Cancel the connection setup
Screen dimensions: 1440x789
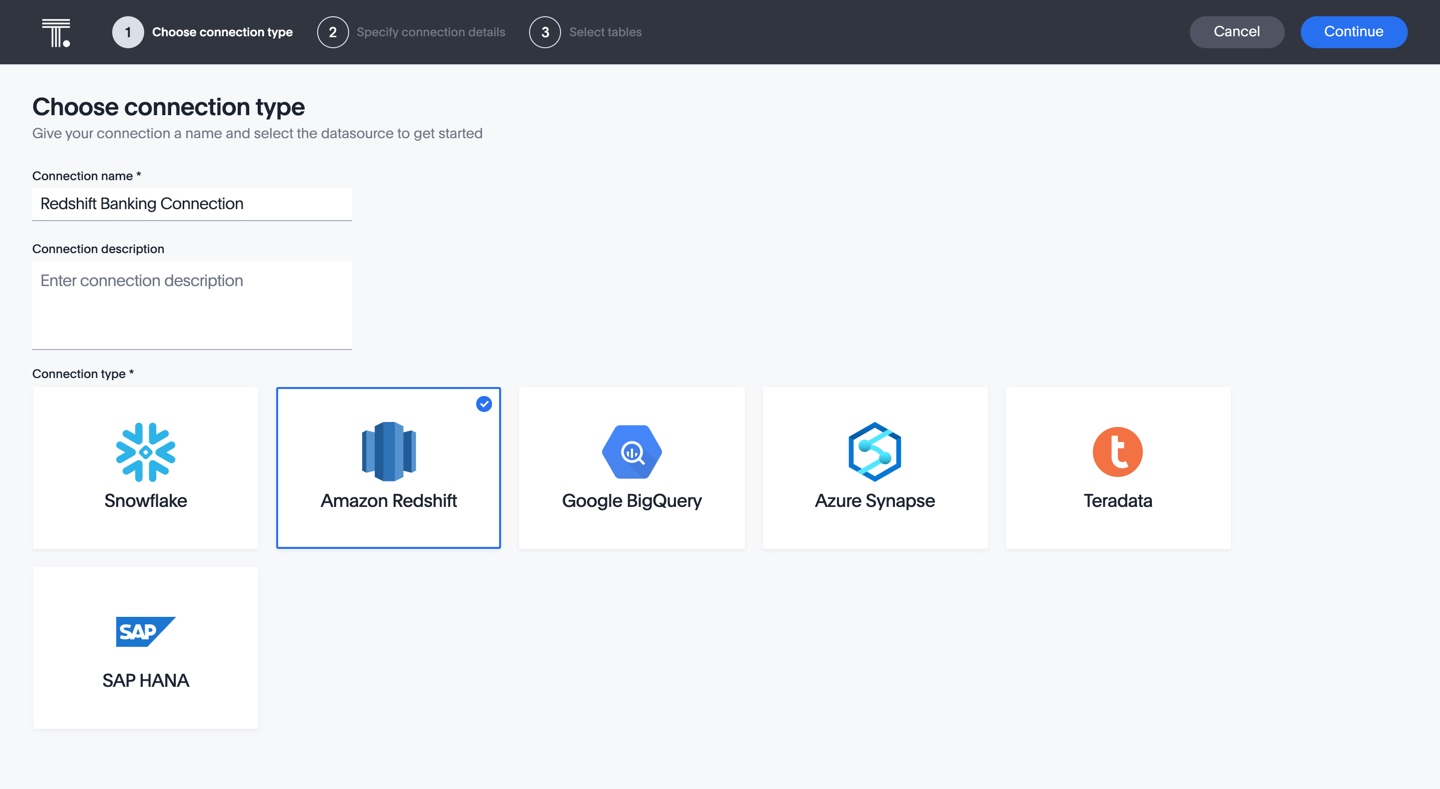tap(1237, 32)
